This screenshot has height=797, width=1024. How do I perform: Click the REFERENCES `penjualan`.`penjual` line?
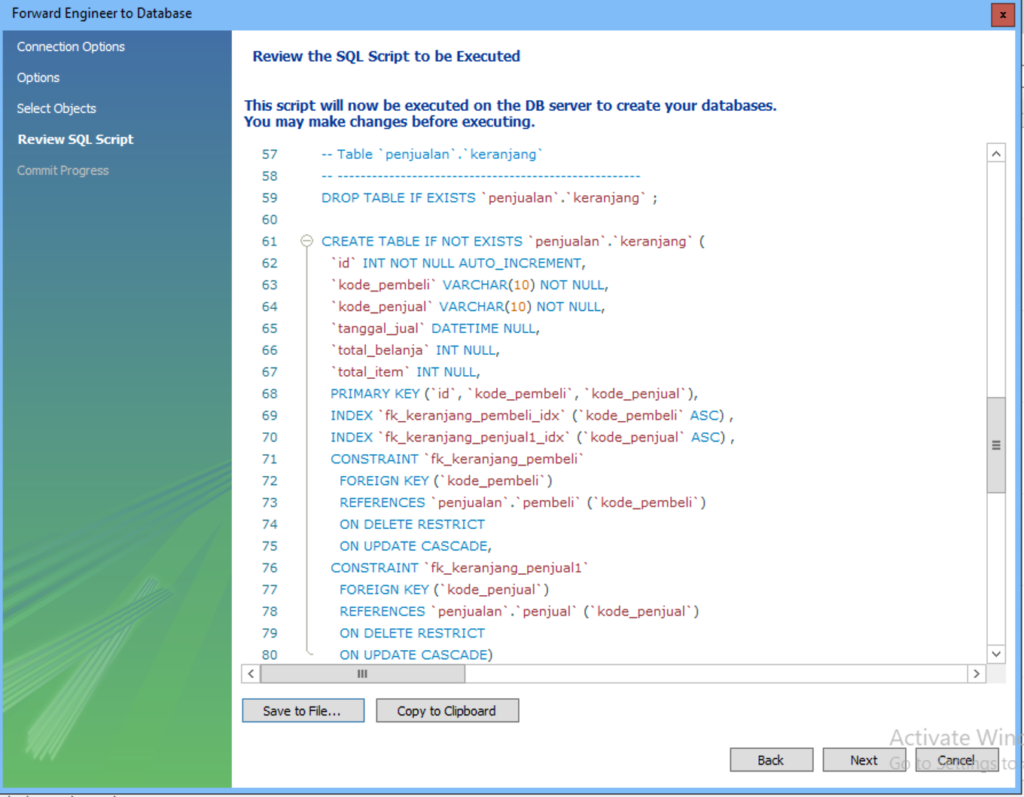519,611
